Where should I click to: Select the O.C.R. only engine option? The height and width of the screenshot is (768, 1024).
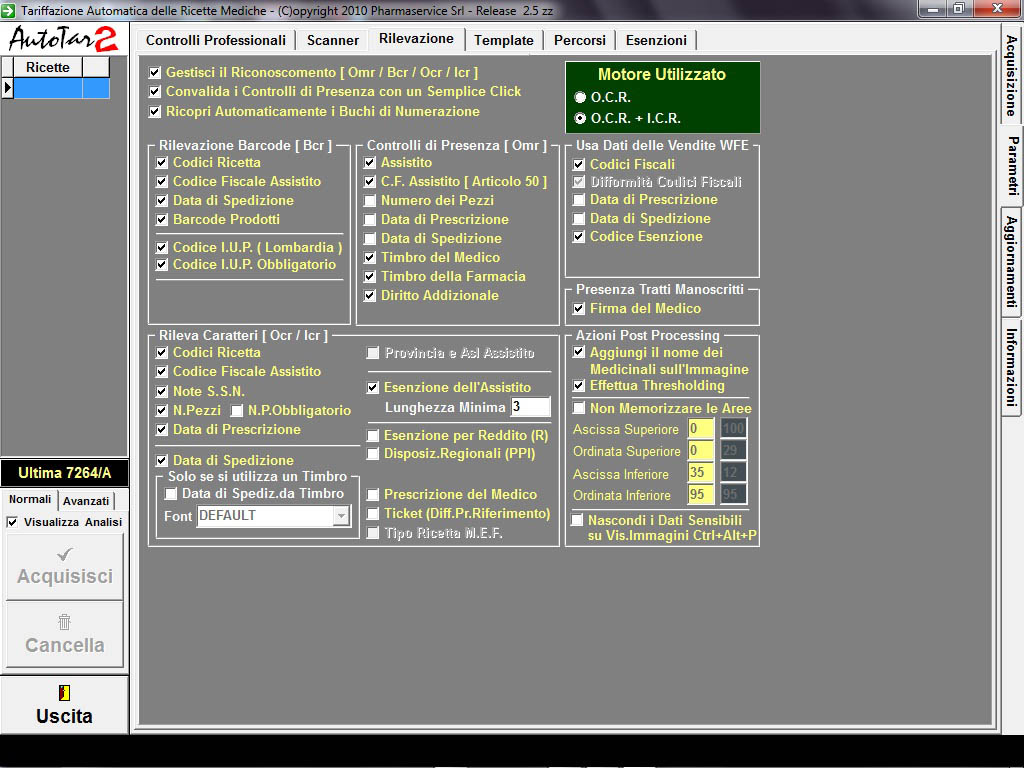[581, 98]
